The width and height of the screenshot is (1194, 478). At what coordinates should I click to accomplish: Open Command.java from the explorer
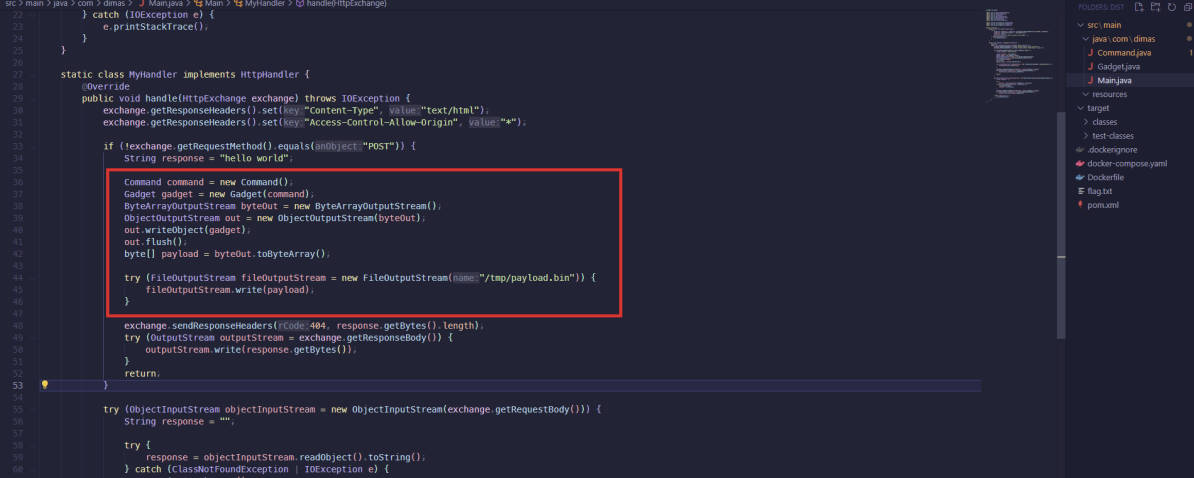click(1124, 53)
